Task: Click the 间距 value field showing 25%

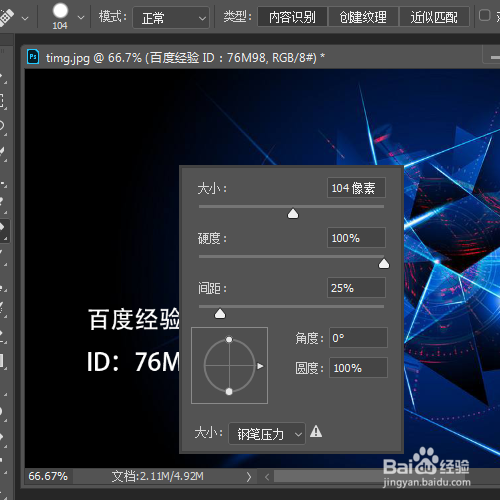Action: click(356, 287)
